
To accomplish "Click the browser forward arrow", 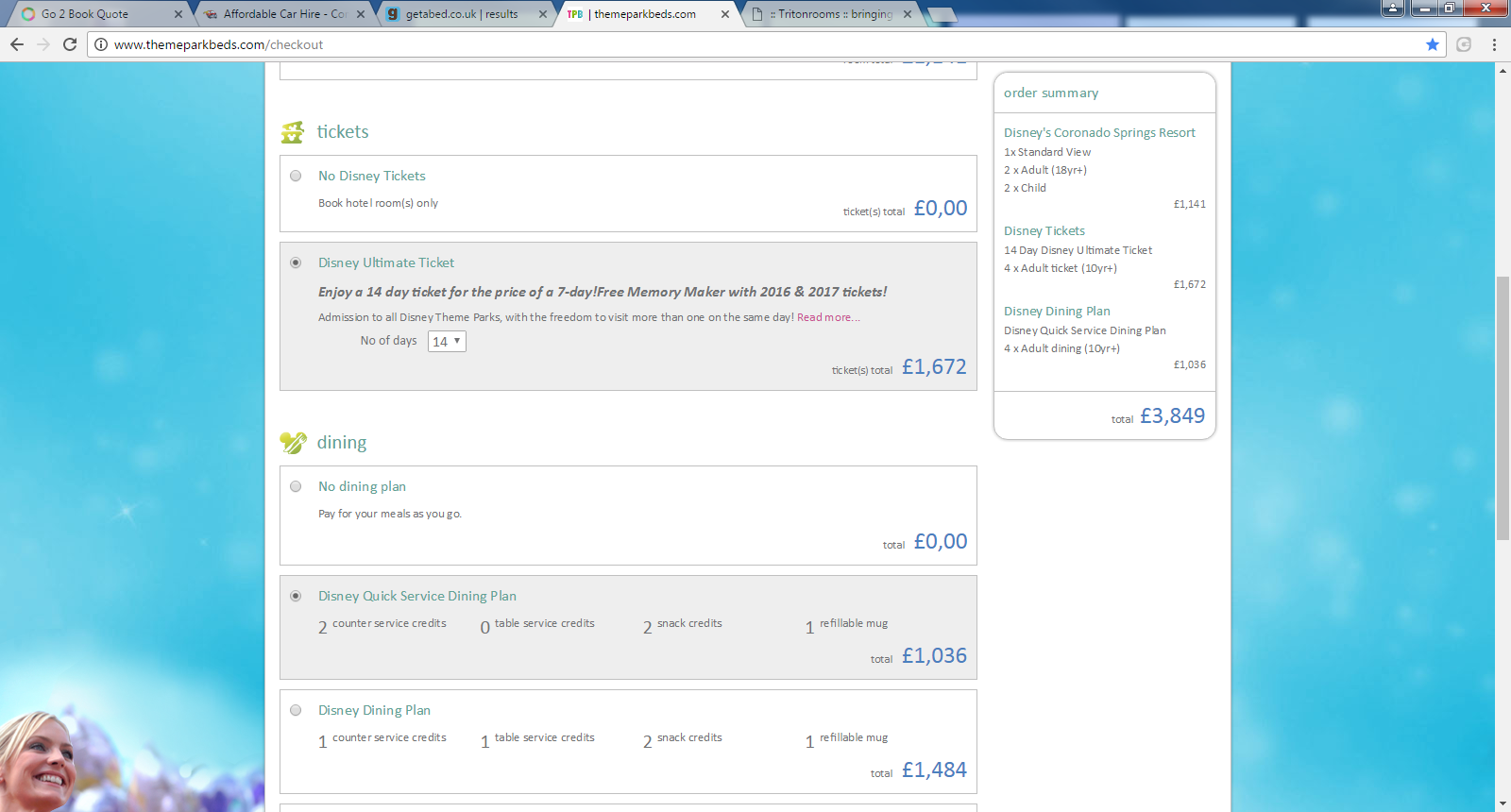I will click(x=43, y=44).
